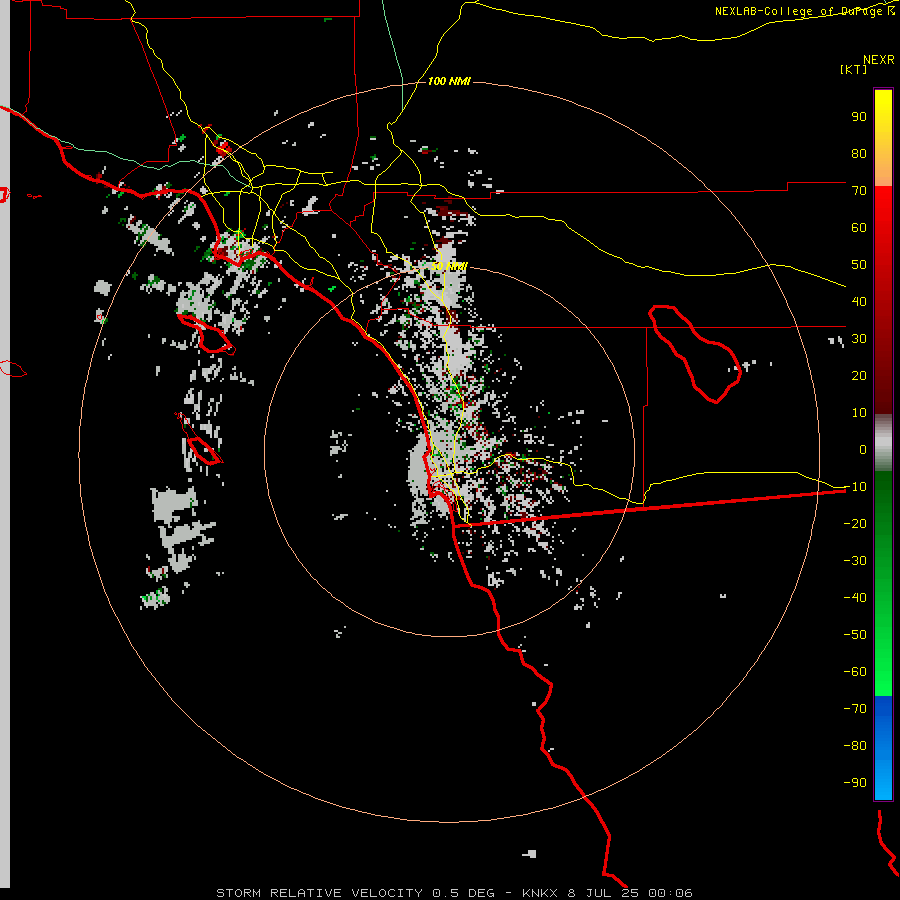Click the NEXR label above the scale
This screenshot has height=900, width=900.
tap(879, 60)
